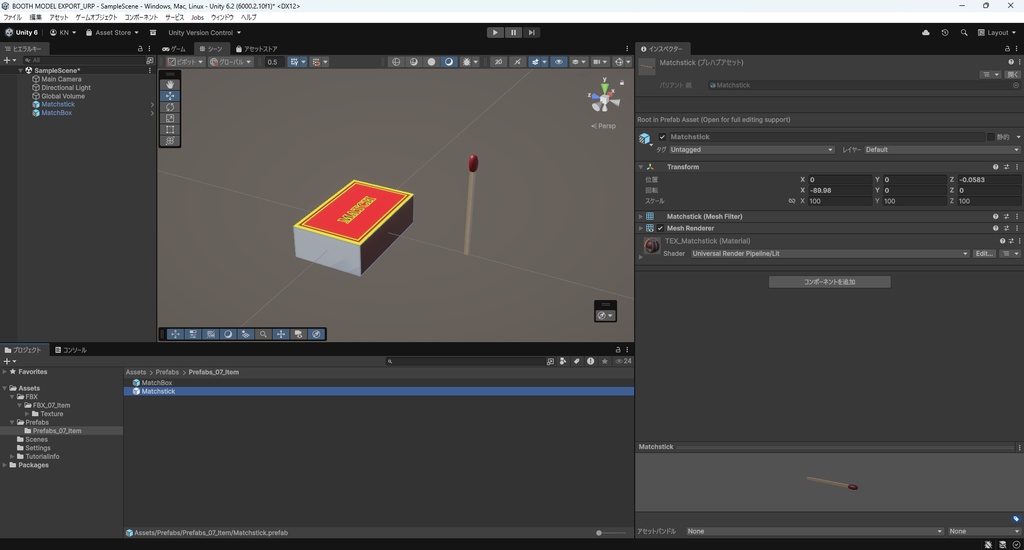1024x550 pixels.
Task: Open the Pivot mode dropdown
Action: pyautogui.click(x=185, y=62)
